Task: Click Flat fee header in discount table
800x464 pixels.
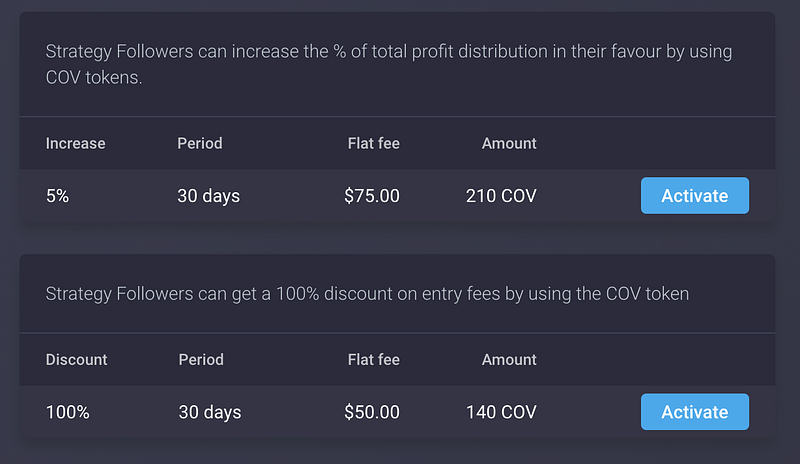Action: [373, 360]
